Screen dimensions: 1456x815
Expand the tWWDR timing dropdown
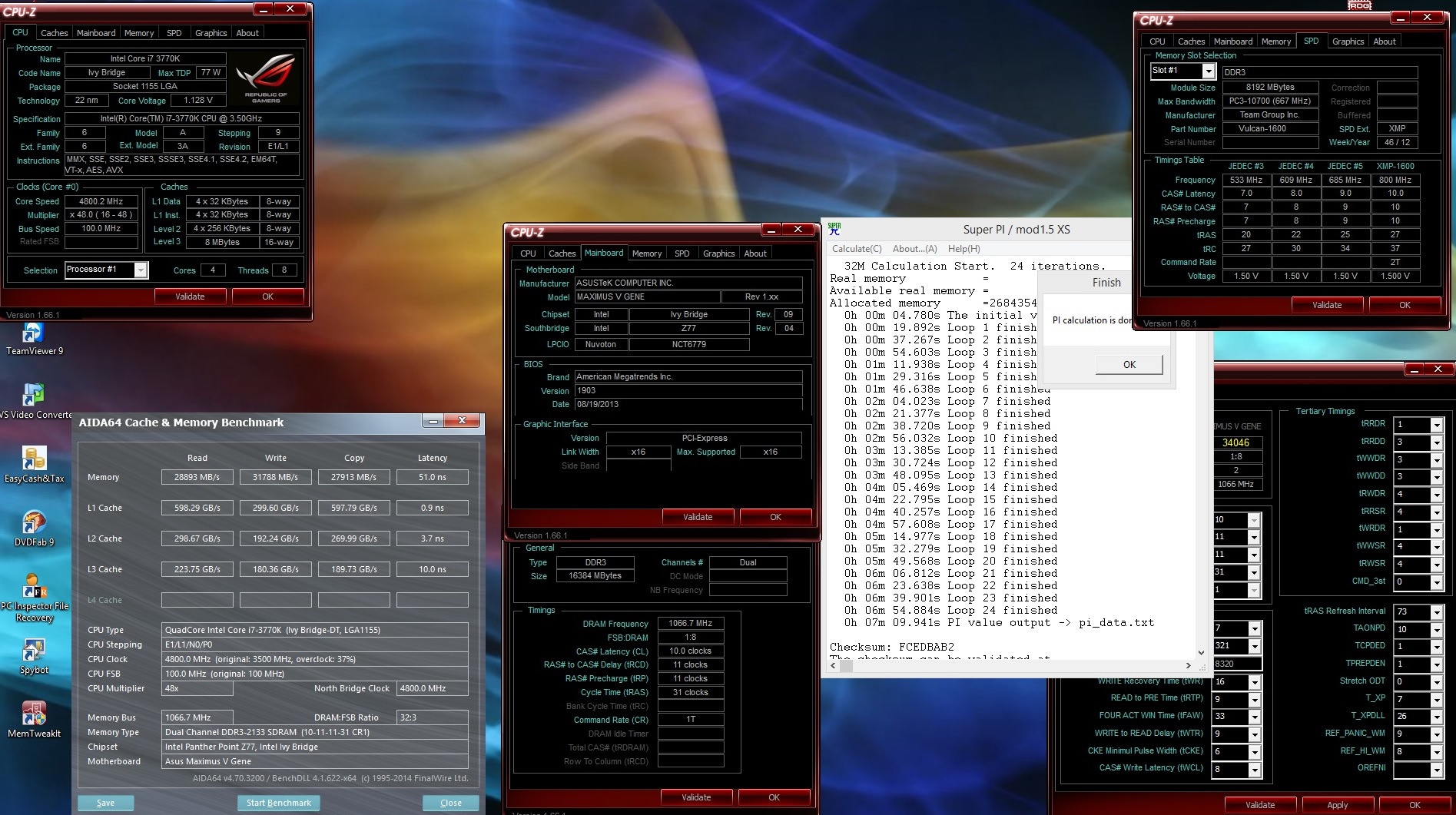click(x=1436, y=460)
